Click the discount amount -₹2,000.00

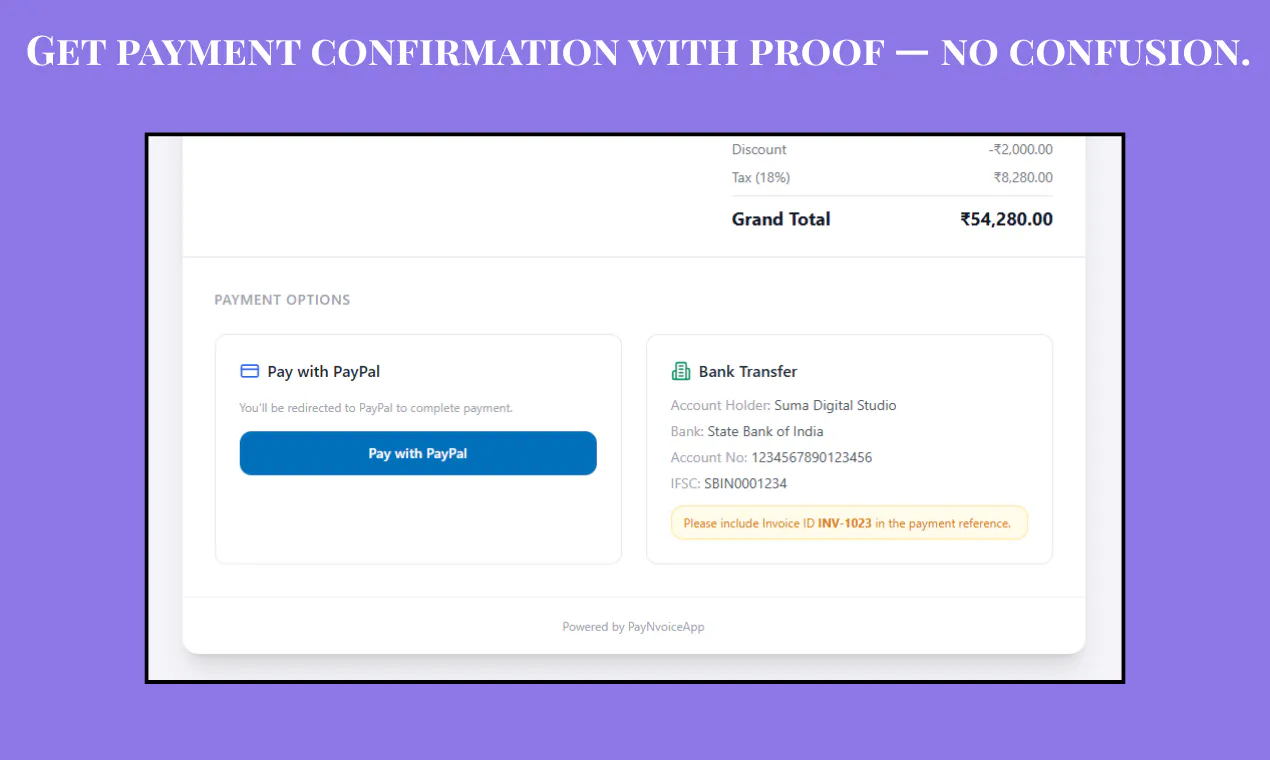(x=1020, y=149)
